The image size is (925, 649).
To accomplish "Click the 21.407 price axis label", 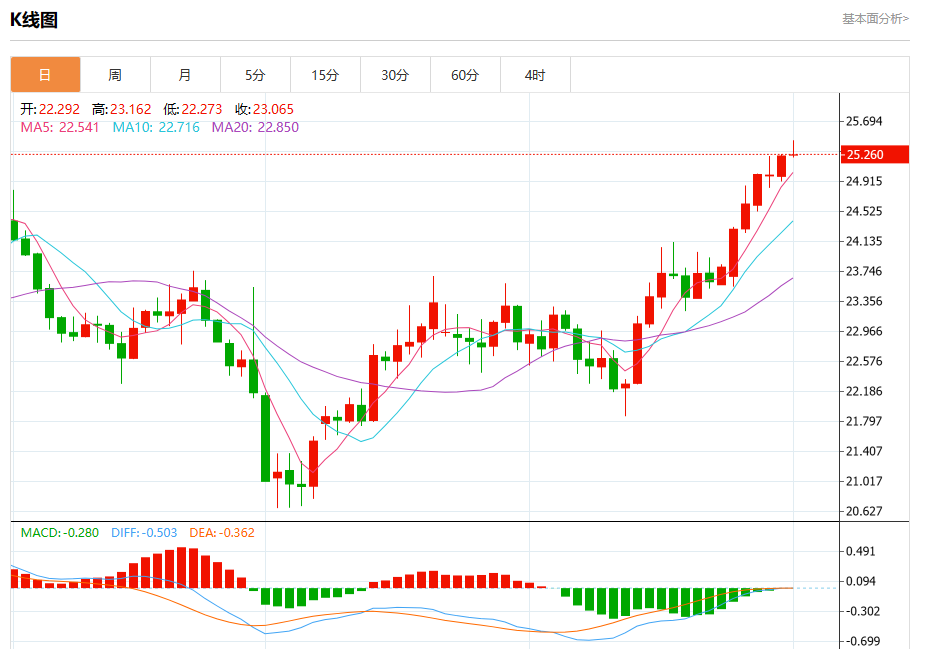I will point(864,451).
